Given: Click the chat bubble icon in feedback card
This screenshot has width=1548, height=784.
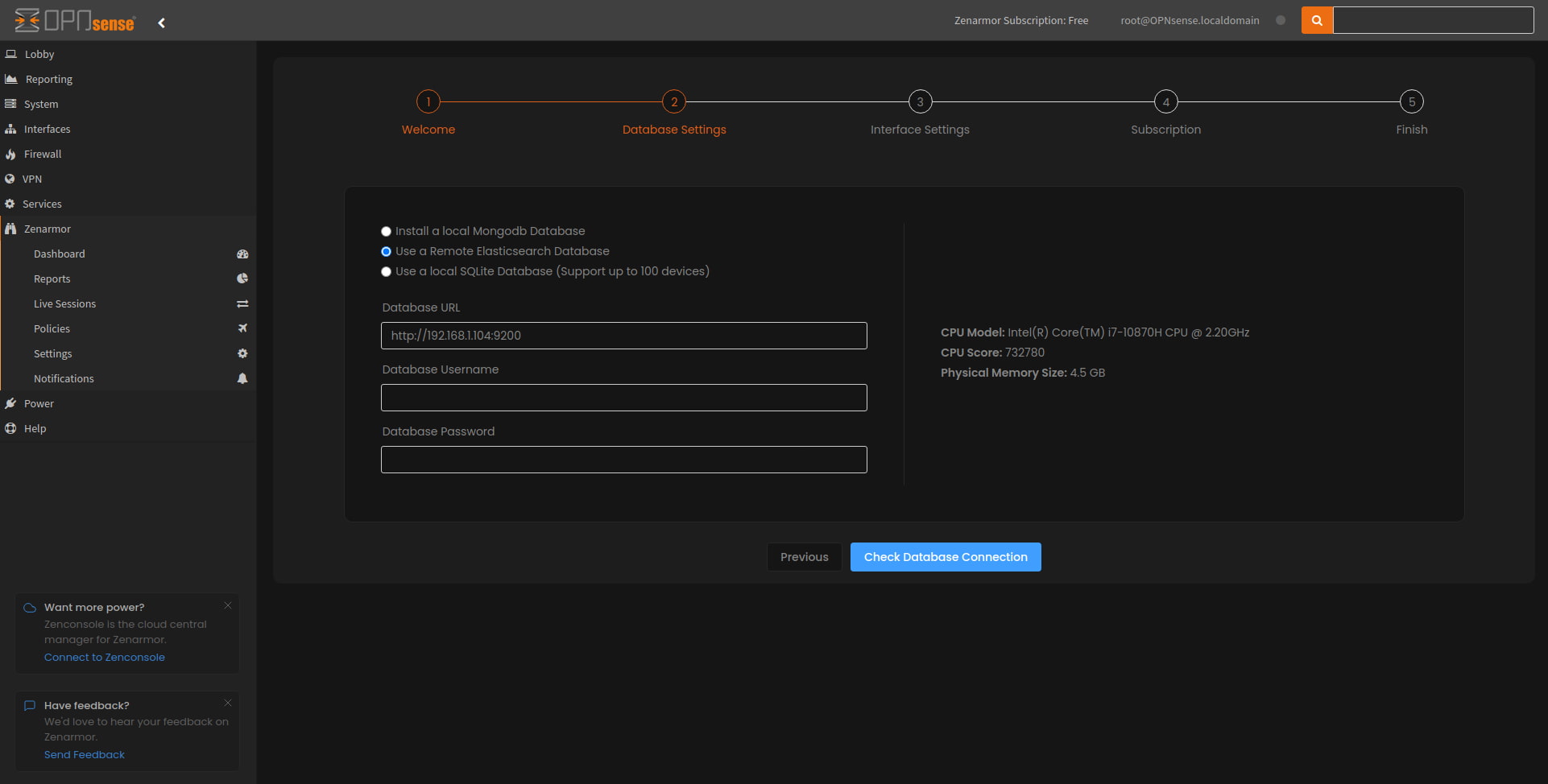Looking at the screenshot, I should (30, 705).
